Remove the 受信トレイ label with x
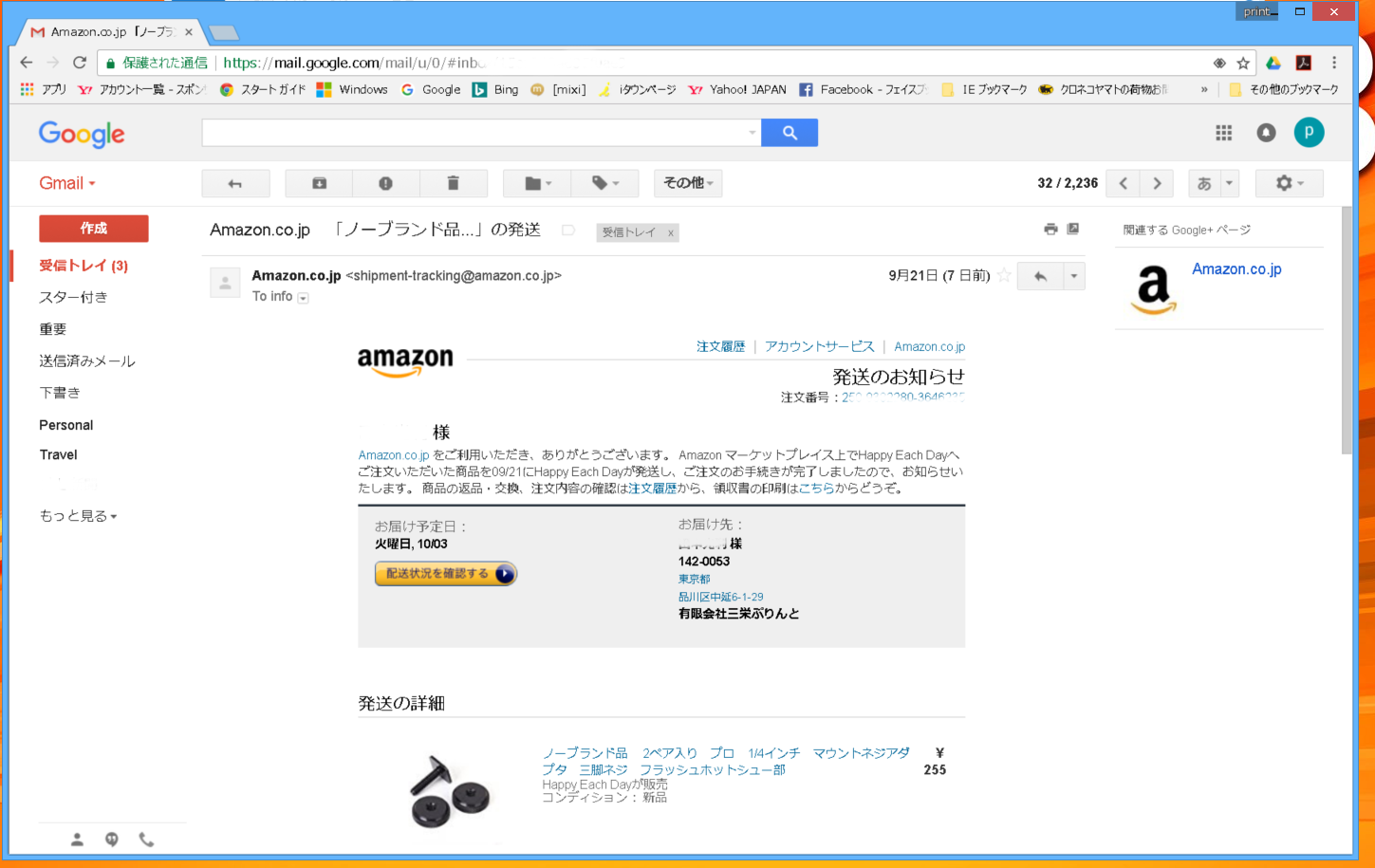The height and width of the screenshot is (868, 1375). pyautogui.click(x=670, y=232)
